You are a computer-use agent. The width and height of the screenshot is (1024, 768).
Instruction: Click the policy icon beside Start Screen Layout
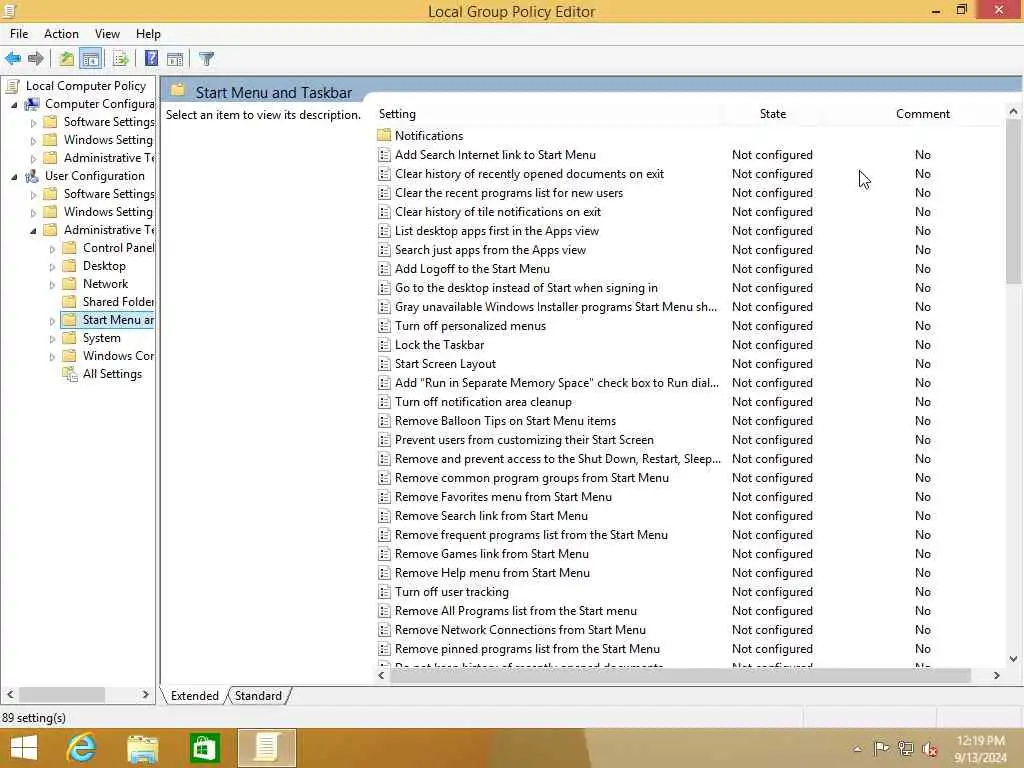pyautogui.click(x=384, y=364)
